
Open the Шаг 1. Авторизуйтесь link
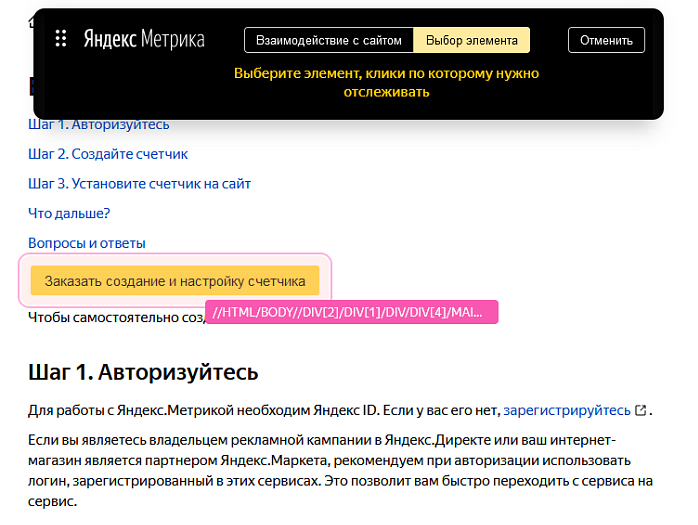point(99,125)
